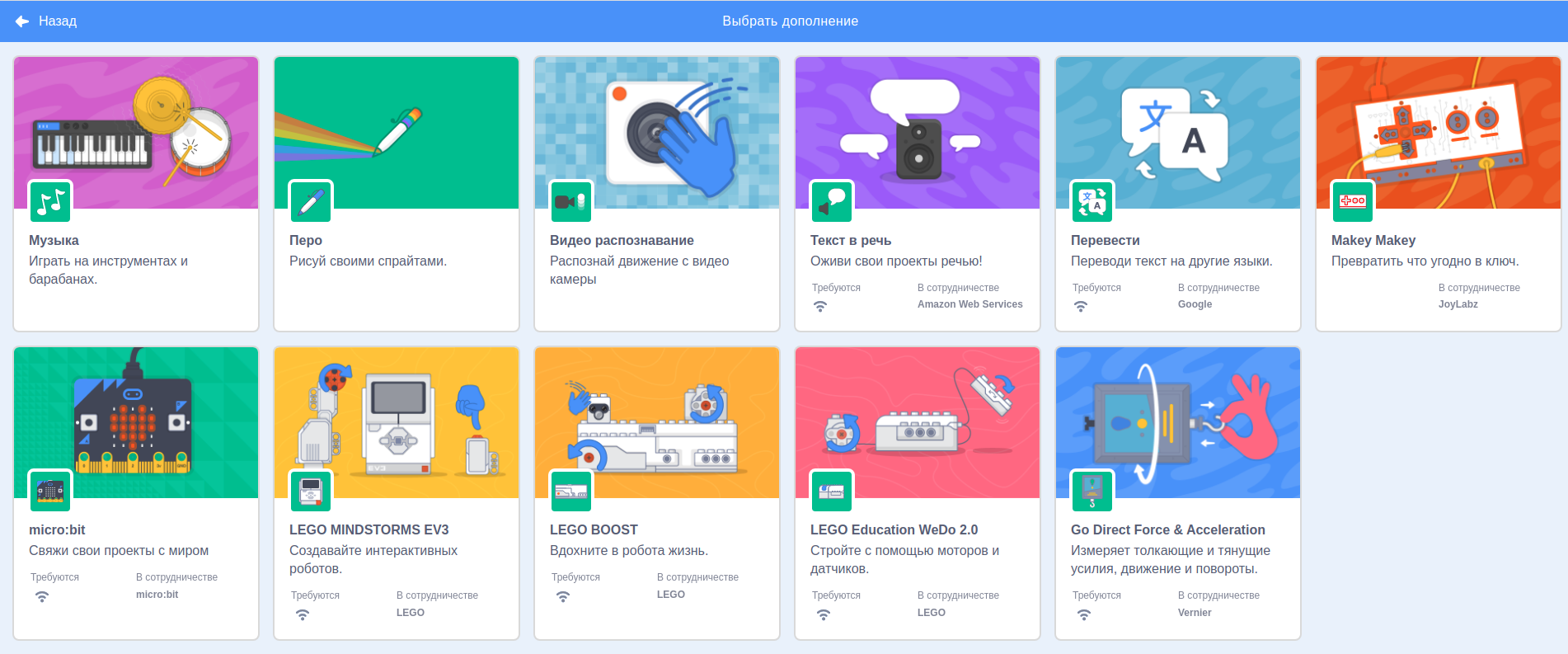The image size is (1568, 654).
Task: Click the Vernier collaborator label
Action: [1195, 613]
